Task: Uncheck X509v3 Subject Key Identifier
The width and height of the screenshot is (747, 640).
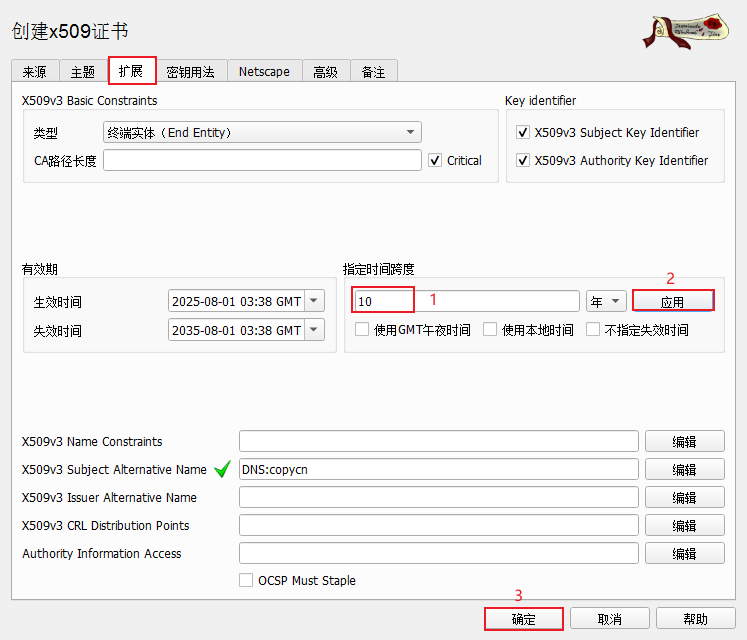Action: point(522,132)
